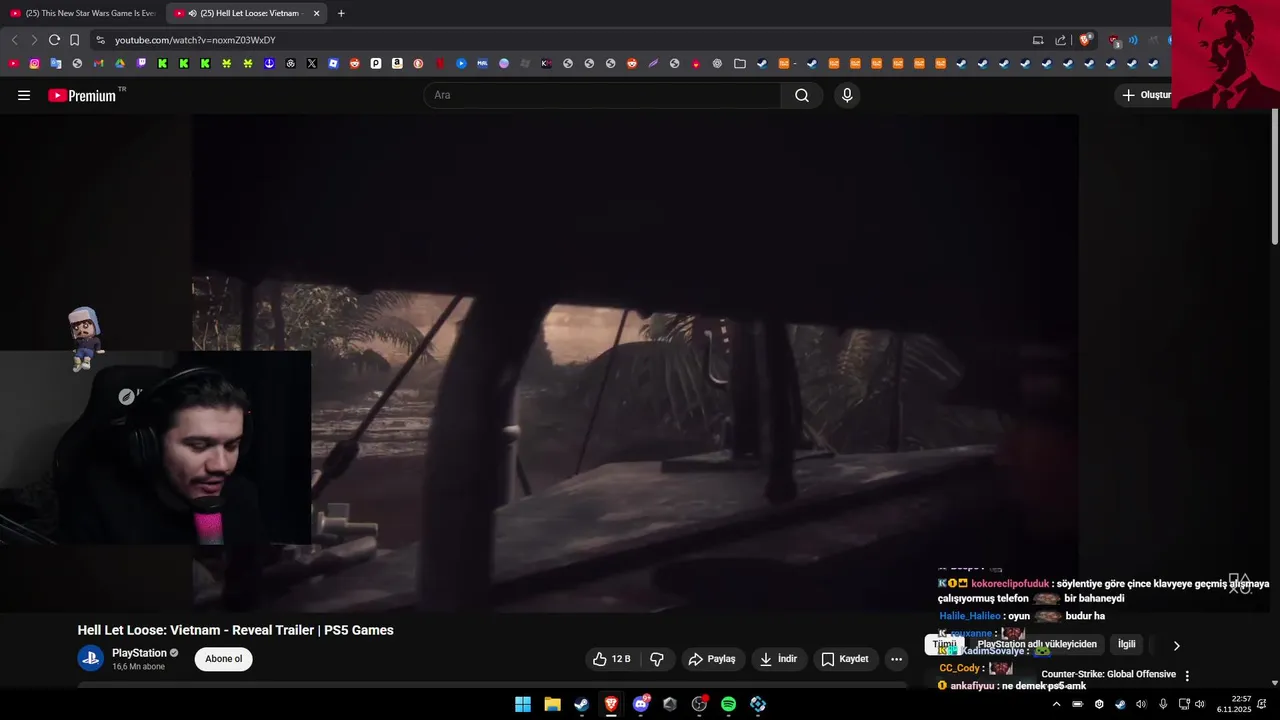Share this page from address bar
Screen dimensions: 1280x720
1061,40
